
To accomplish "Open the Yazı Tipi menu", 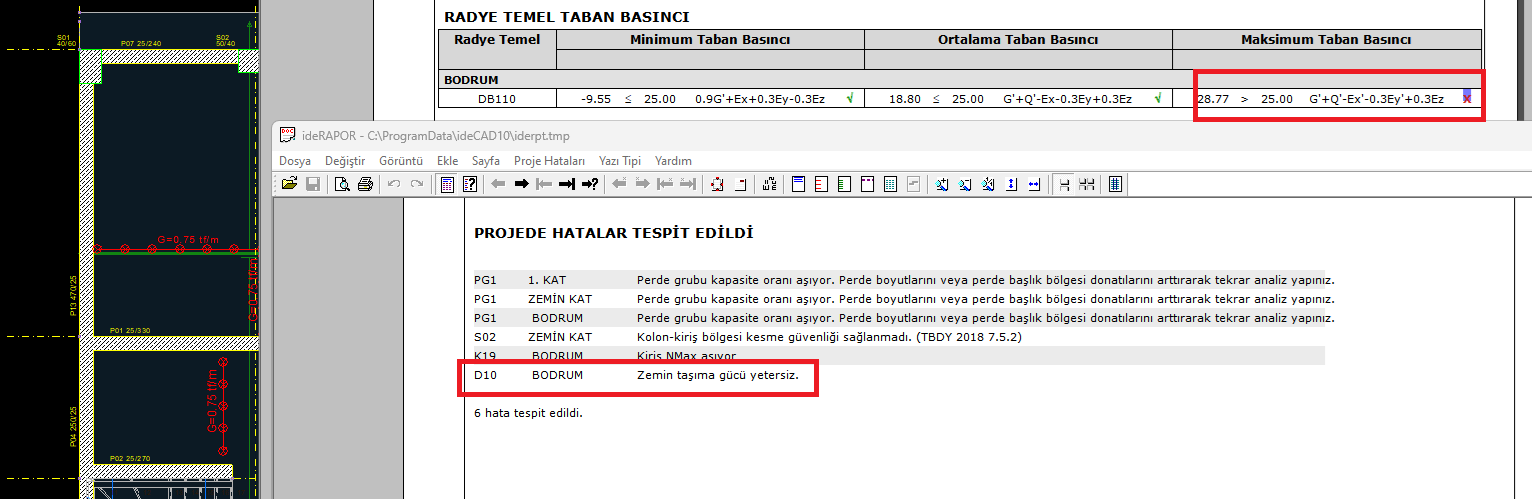I will tap(619, 161).
